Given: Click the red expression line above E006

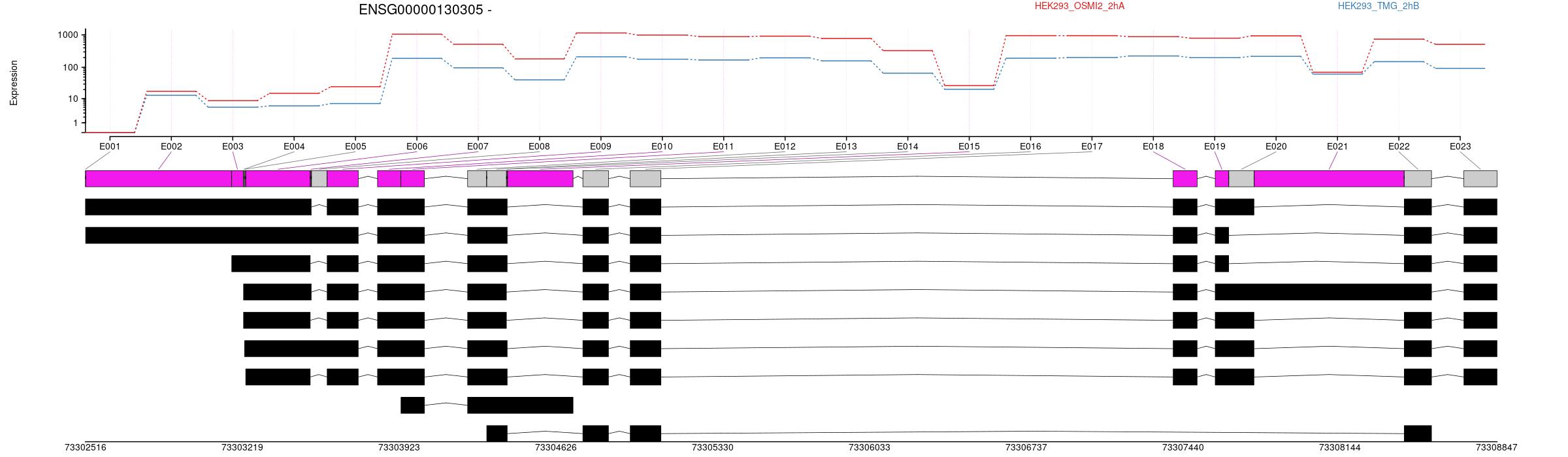Looking at the screenshot, I should coord(417,34).
